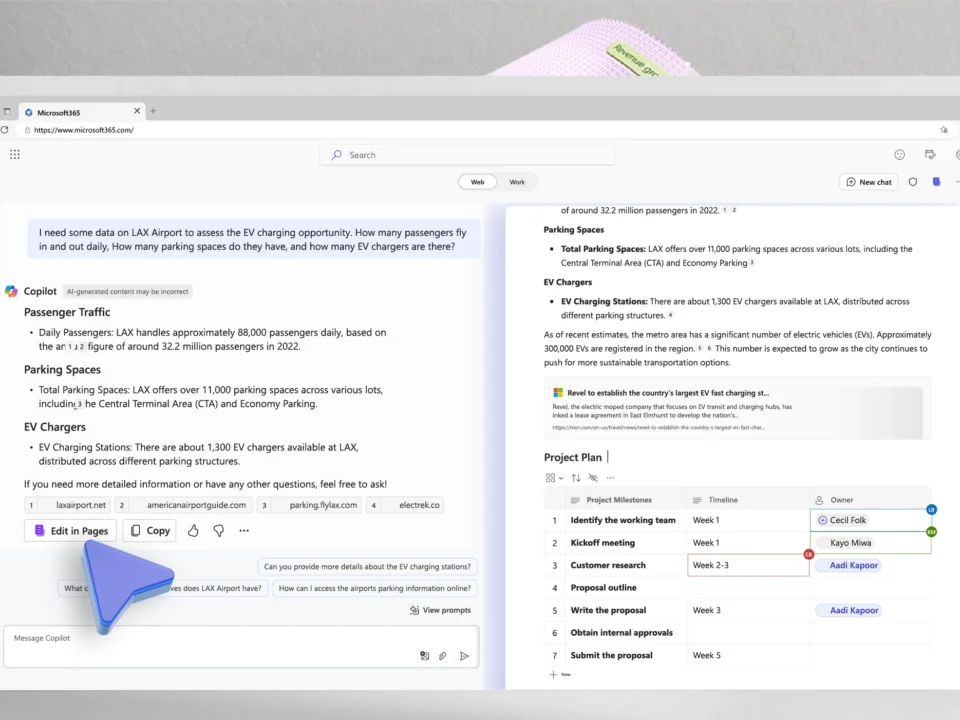
Task: Send the message with the send arrow icon
Action: [x=464, y=656]
